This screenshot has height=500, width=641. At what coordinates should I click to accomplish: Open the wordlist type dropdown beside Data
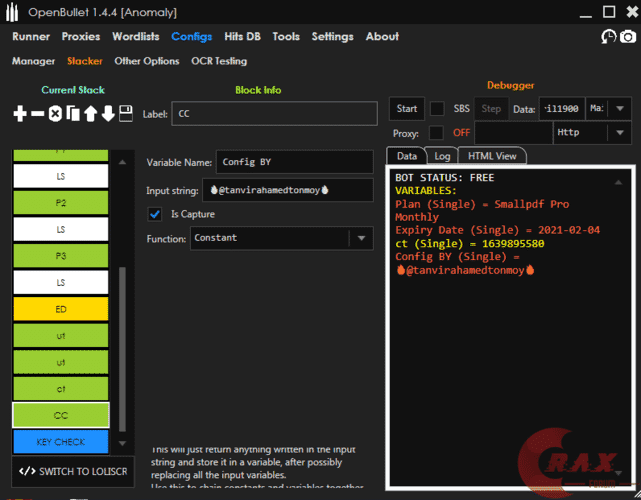(x=609, y=108)
